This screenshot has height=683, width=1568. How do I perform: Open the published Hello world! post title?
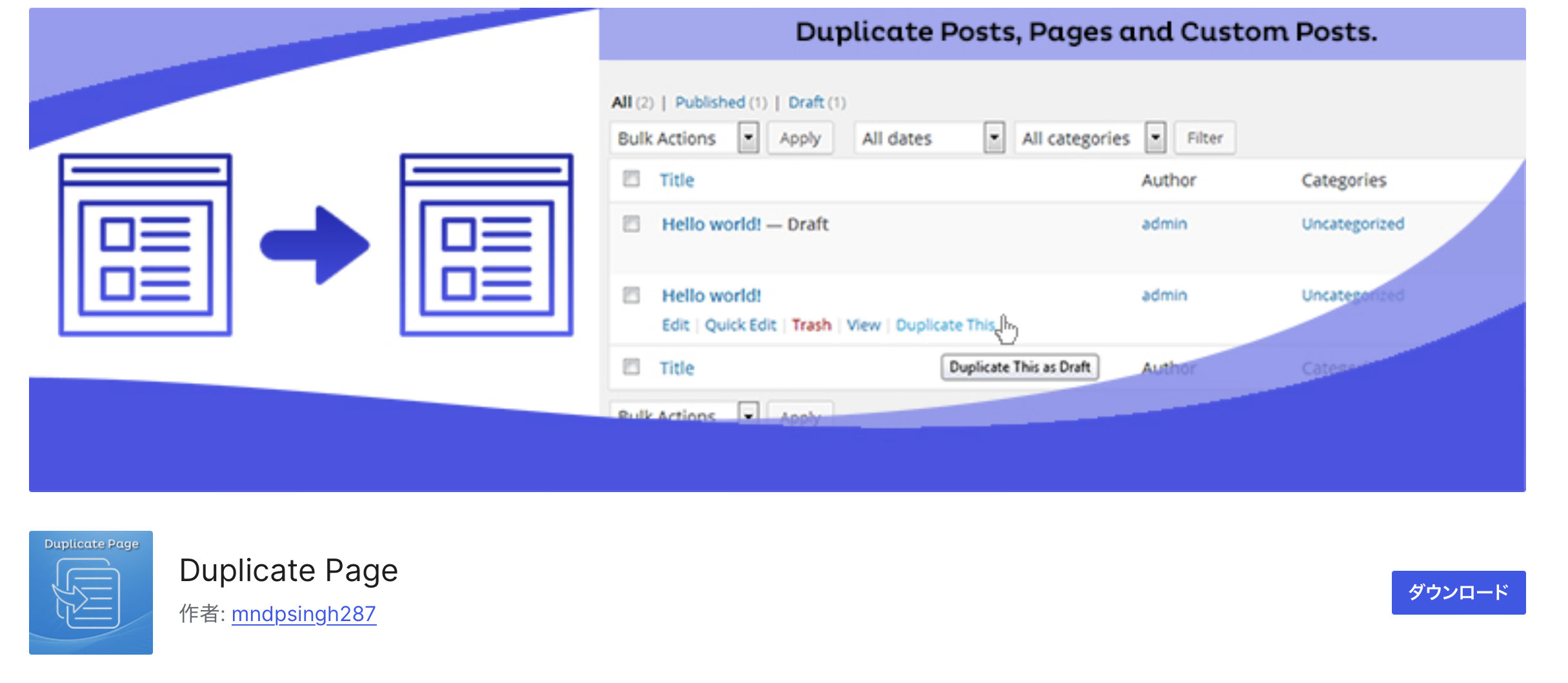click(x=711, y=295)
